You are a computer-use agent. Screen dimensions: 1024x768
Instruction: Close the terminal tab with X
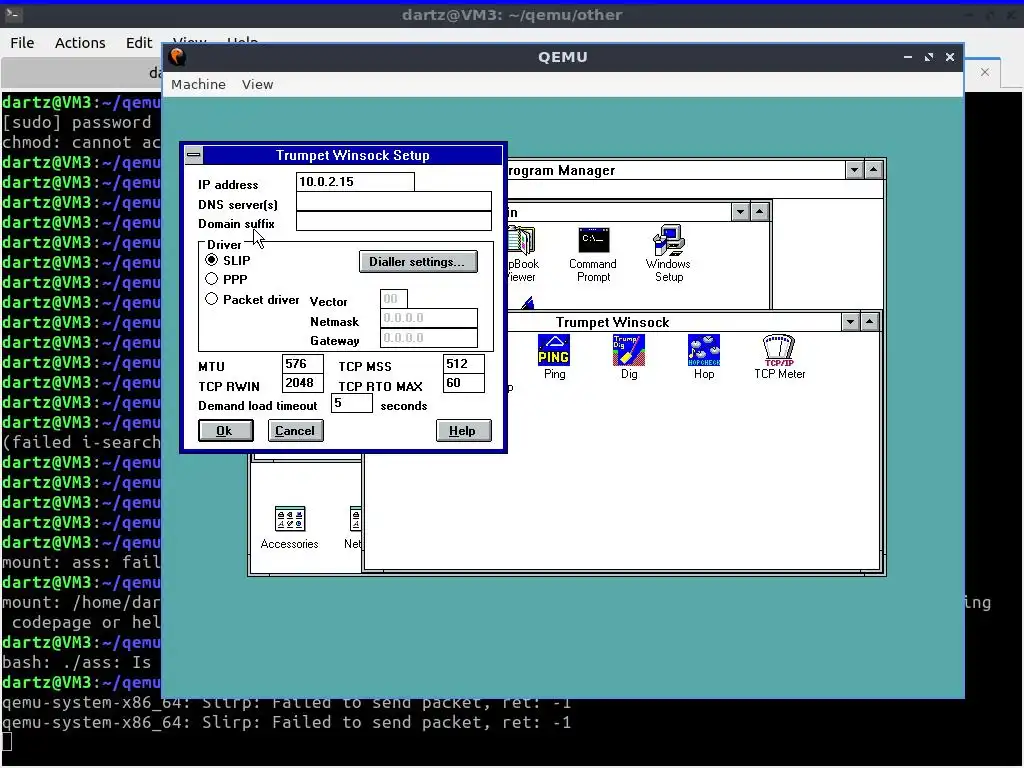985,72
